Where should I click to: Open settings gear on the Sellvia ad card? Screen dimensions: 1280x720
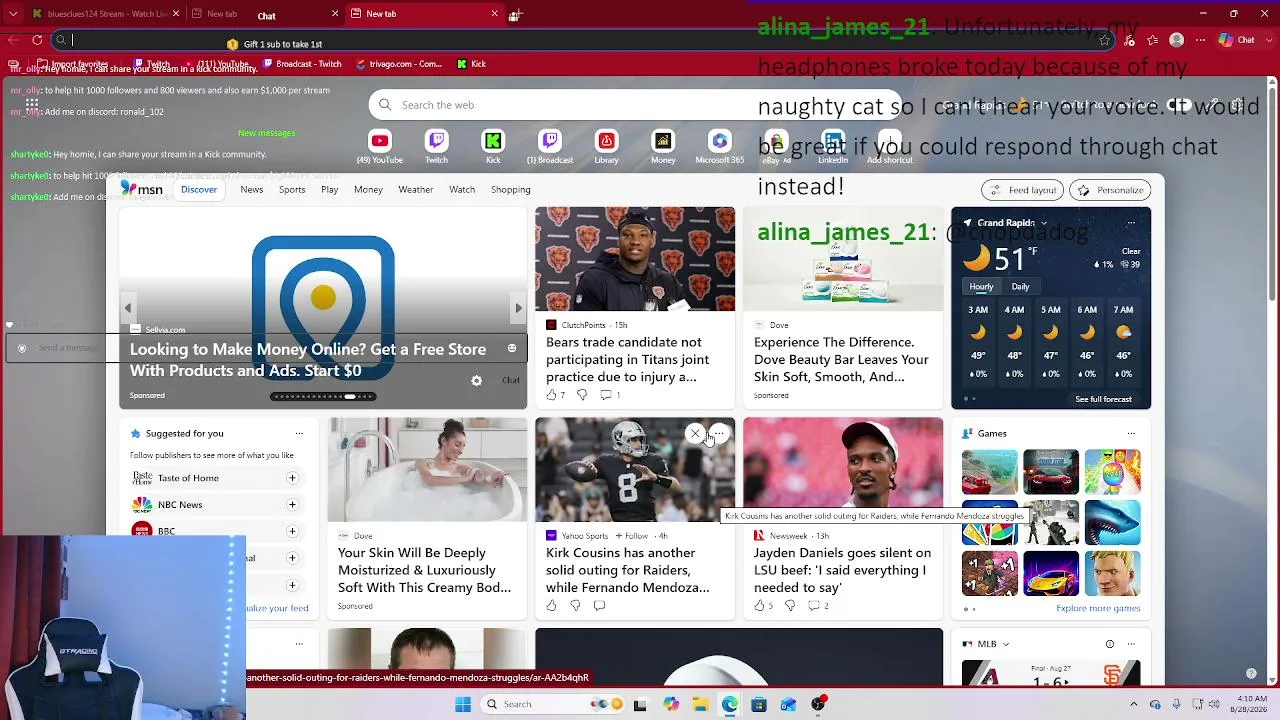click(476, 381)
